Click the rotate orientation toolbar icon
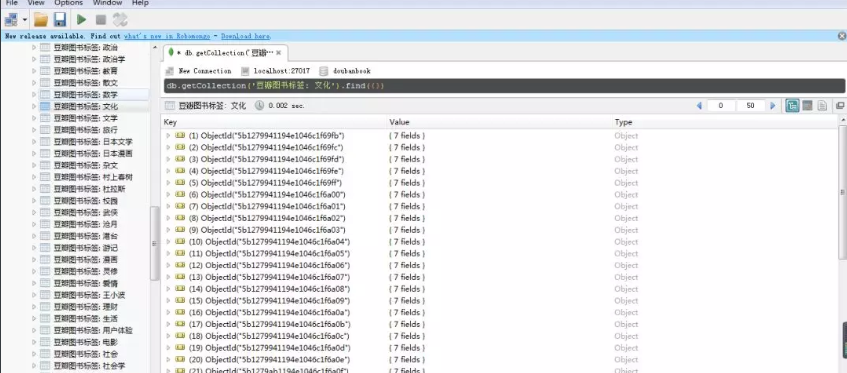 [120, 20]
